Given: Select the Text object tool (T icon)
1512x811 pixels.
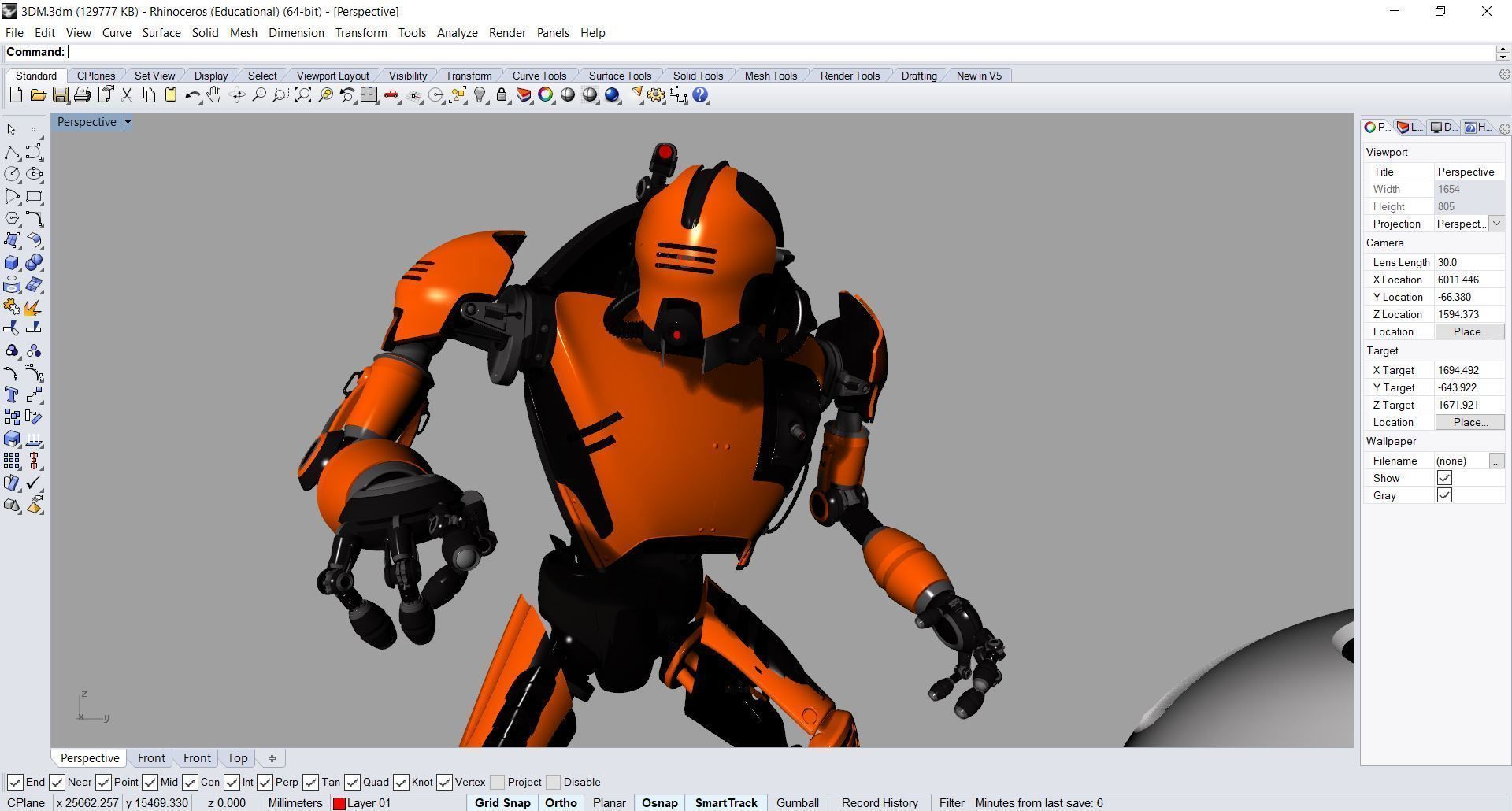Looking at the screenshot, I should 12,394.
